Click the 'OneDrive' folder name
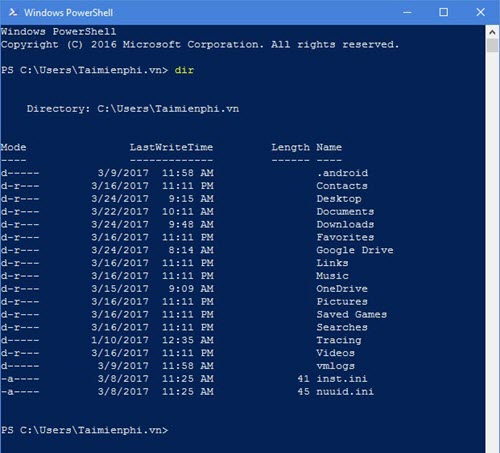This screenshot has height=453, width=500. click(x=342, y=289)
